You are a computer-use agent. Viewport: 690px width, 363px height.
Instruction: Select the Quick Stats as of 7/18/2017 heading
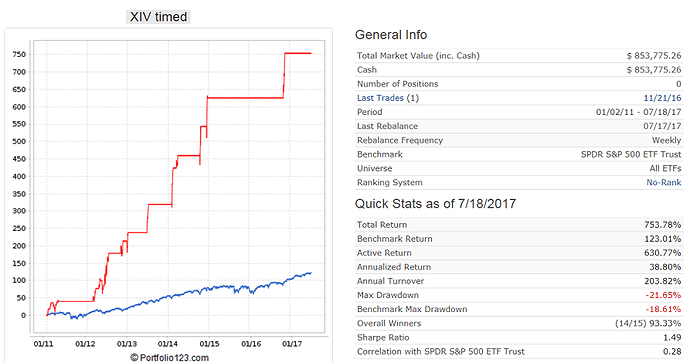pos(435,203)
